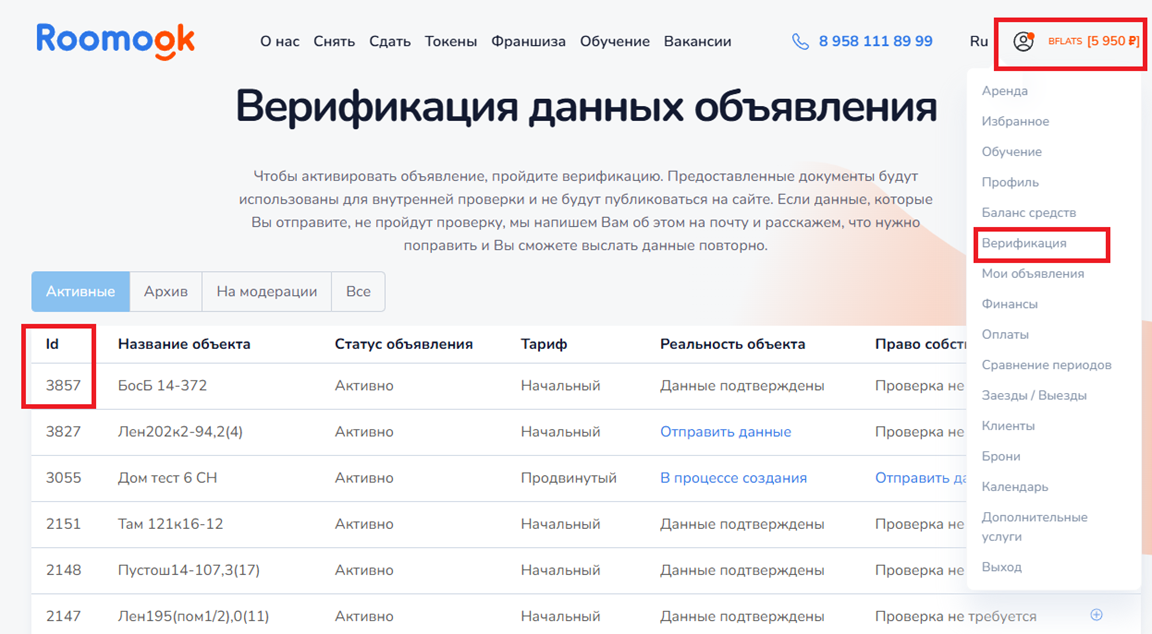The height and width of the screenshot is (634, 1152).
Task: Go to Вакансии page
Action: 697,42
